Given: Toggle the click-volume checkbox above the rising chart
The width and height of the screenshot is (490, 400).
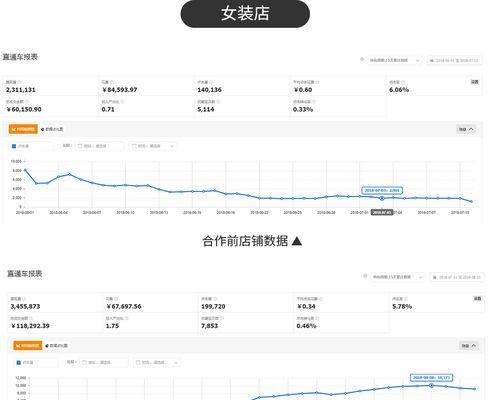Looking at the screenshot, I should 19,362.
